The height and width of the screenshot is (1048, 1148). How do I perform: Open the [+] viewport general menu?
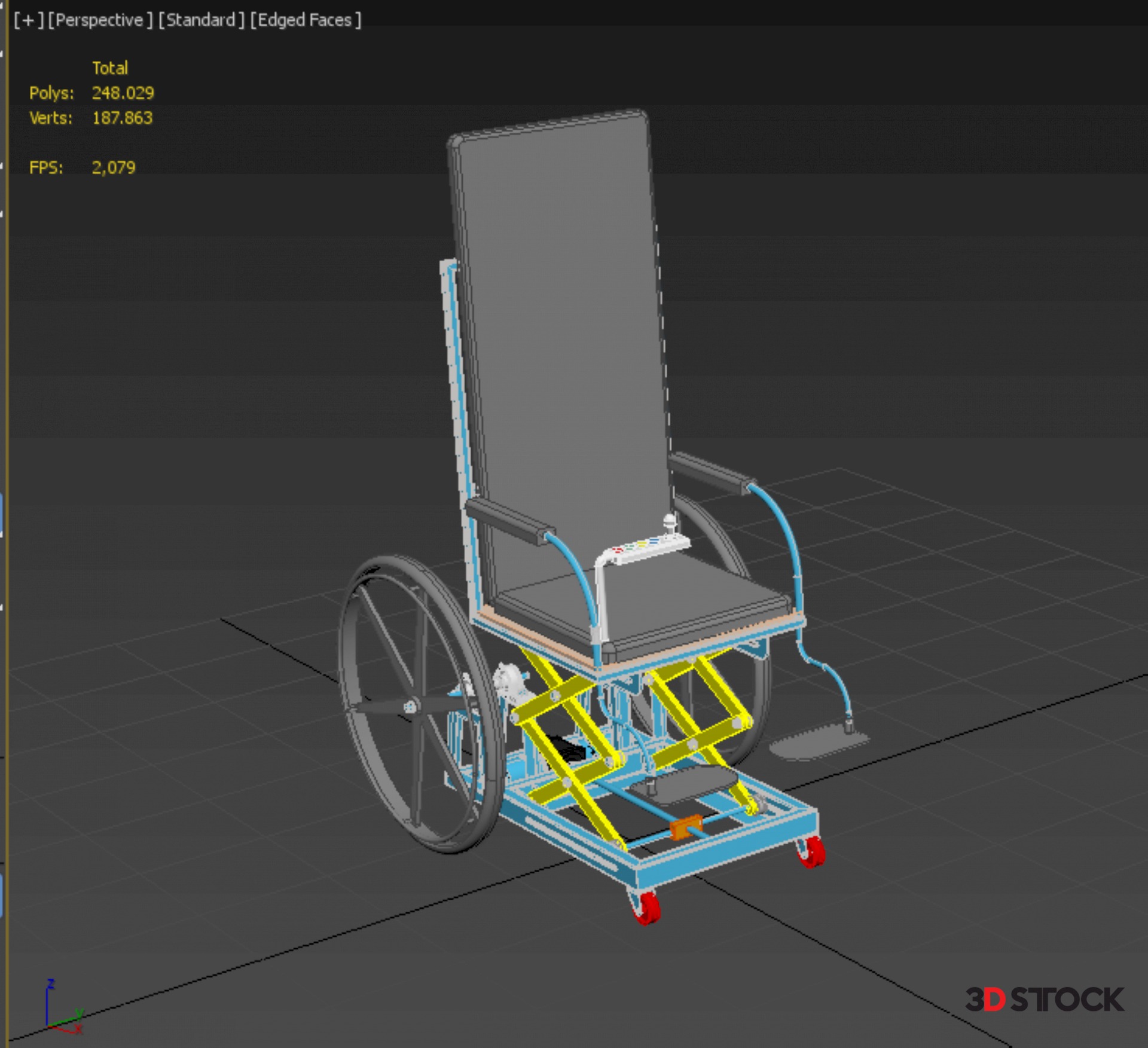(x=28, y=20)
